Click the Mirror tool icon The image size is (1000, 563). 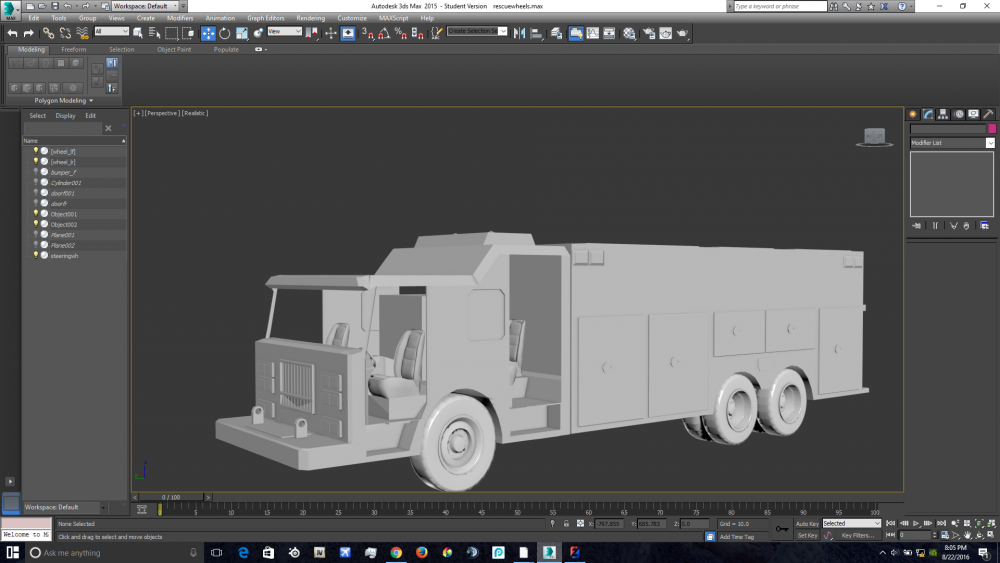pyautogui.click(x=519, y=33)
